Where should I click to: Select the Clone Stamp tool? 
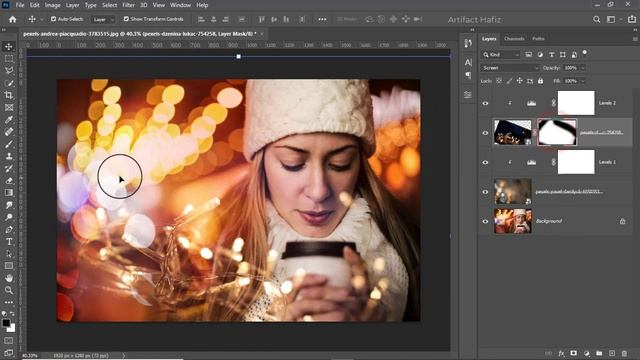[9, 156]
